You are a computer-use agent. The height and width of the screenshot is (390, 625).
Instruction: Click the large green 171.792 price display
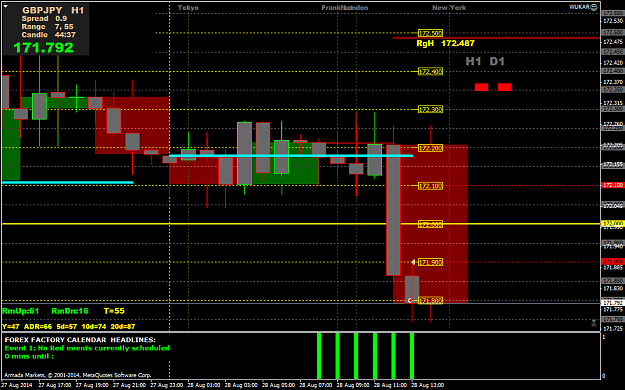click(43, 47)
